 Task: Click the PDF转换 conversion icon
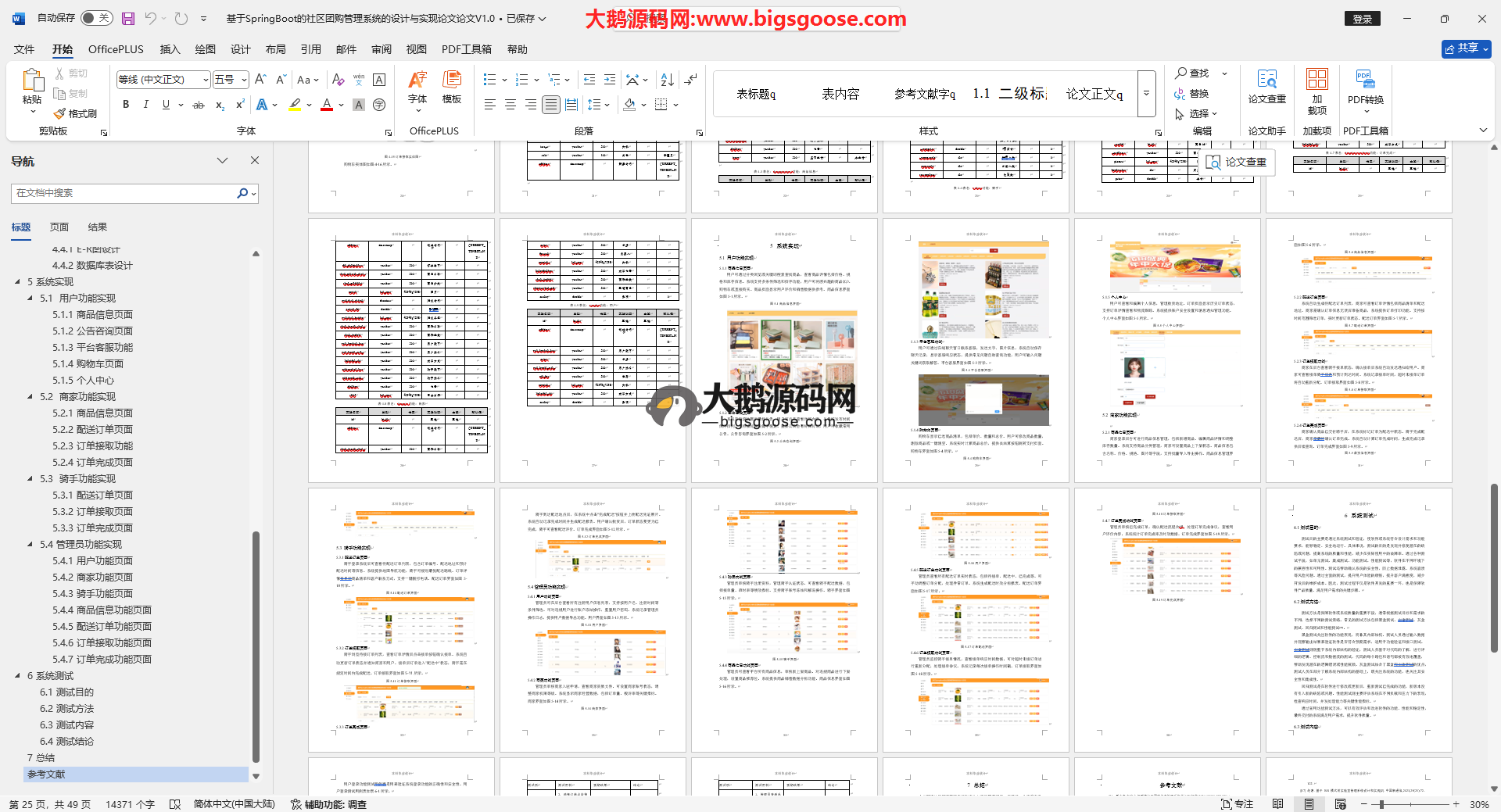tap(1365, 86)
